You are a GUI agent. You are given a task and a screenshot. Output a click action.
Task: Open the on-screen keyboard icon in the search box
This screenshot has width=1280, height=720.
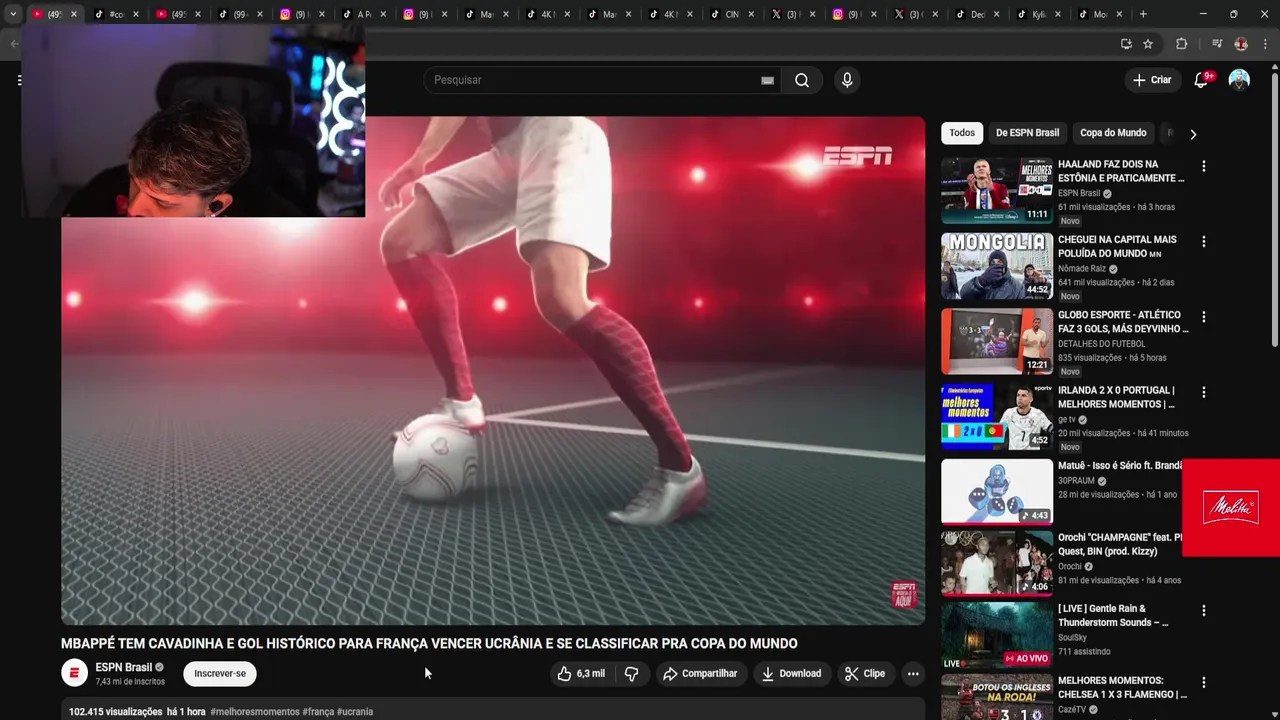[x=767, y=80]
